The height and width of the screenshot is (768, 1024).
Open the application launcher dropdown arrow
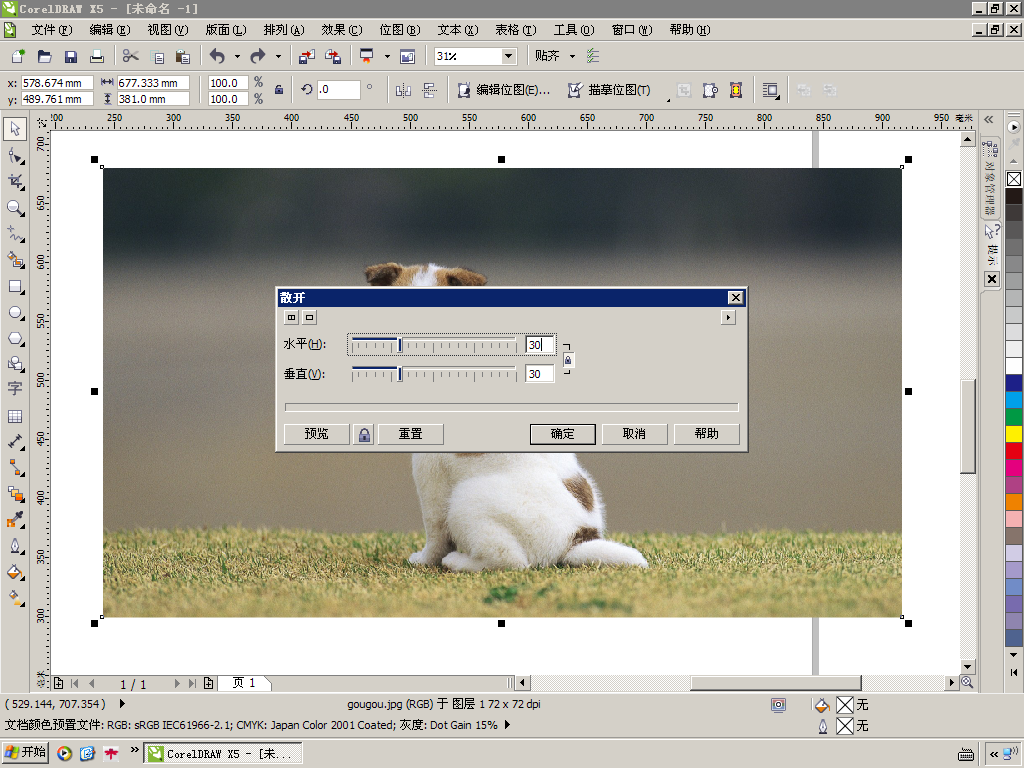pyautogui.click(x=387, y=56)
